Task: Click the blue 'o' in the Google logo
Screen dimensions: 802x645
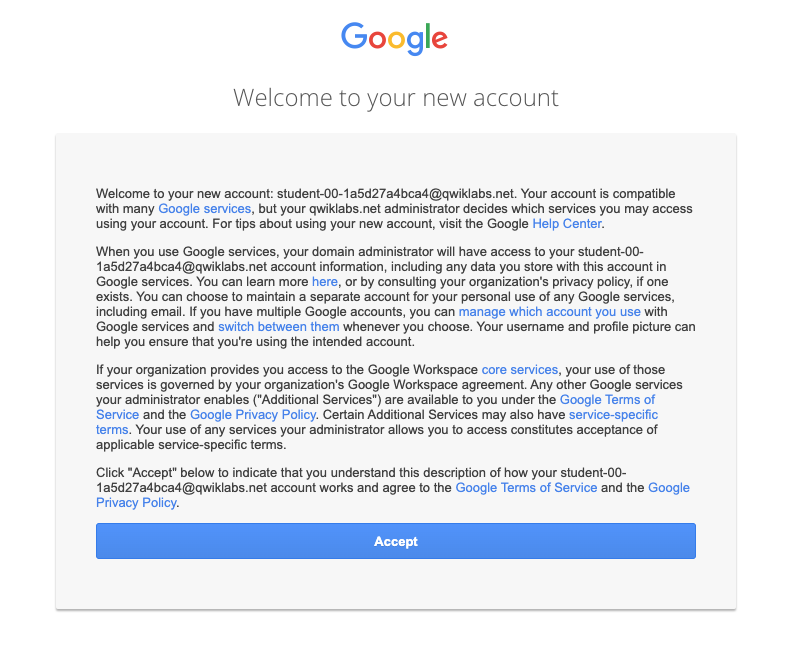Action: point(377,38)
